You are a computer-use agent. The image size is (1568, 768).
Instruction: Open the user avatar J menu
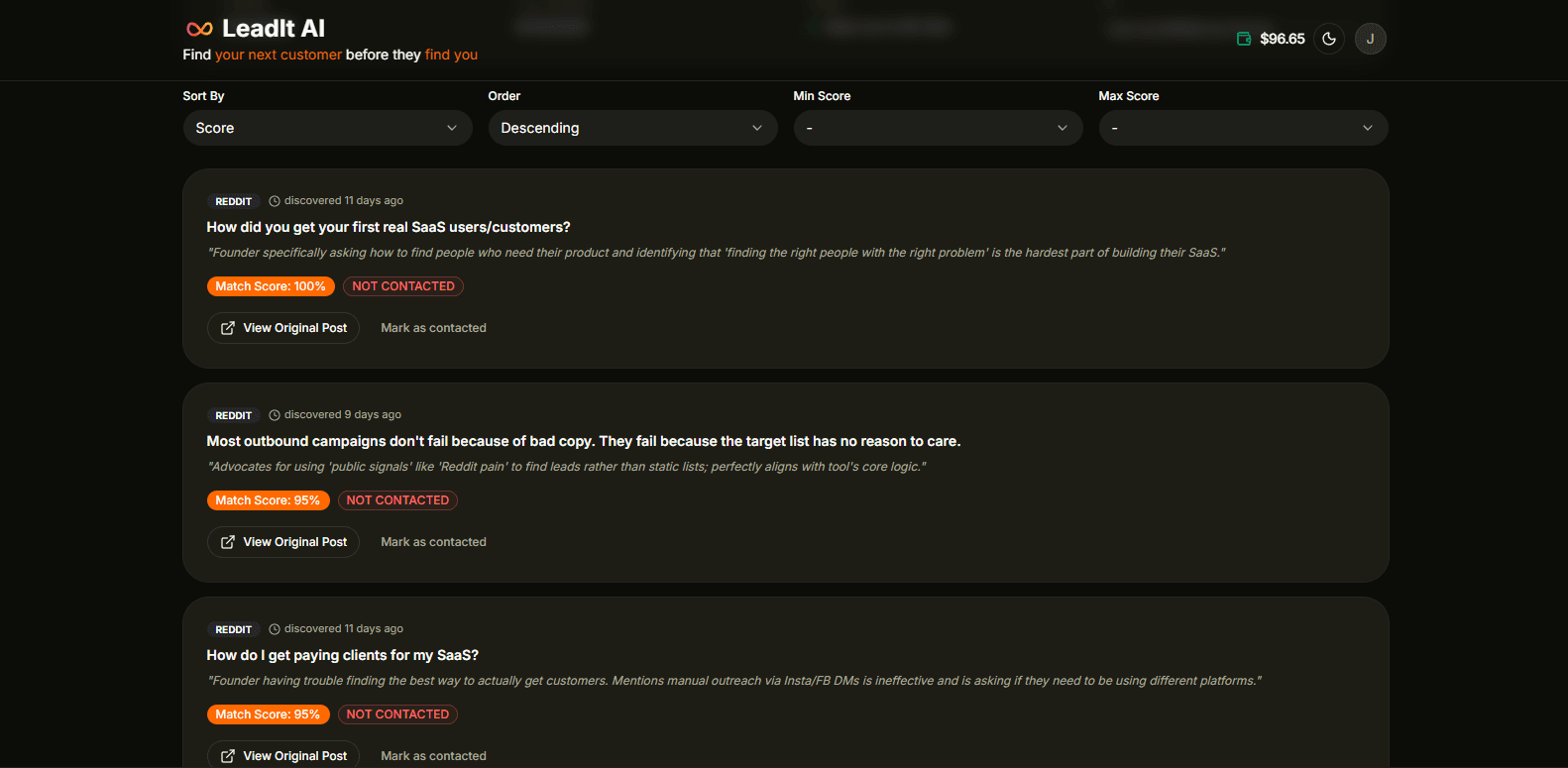click(1371, 39)
